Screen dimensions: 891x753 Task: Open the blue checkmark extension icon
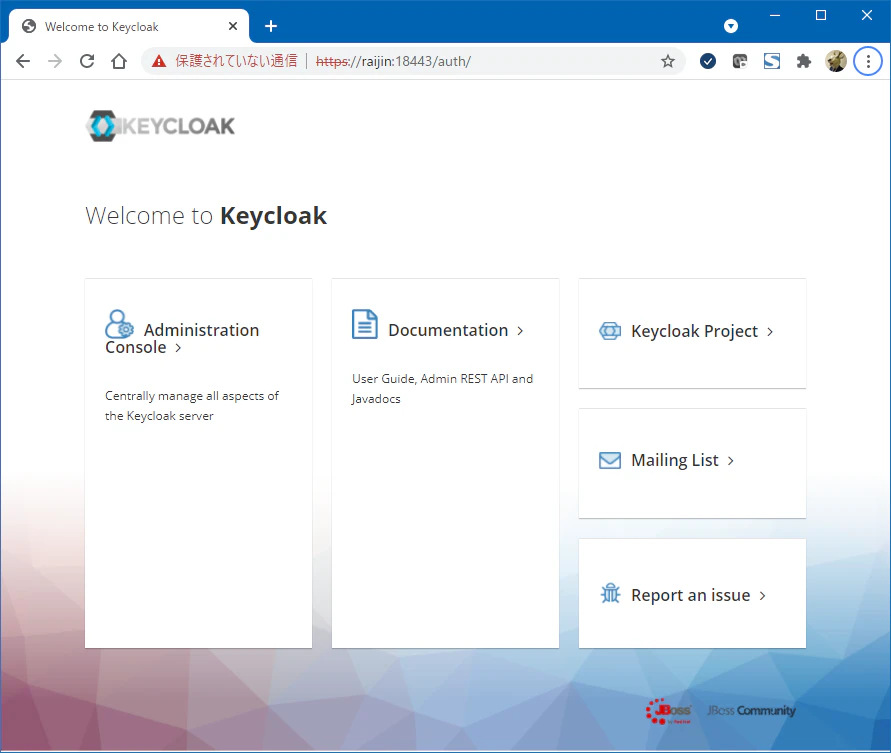pyautogui.click(x=707, y=61)
